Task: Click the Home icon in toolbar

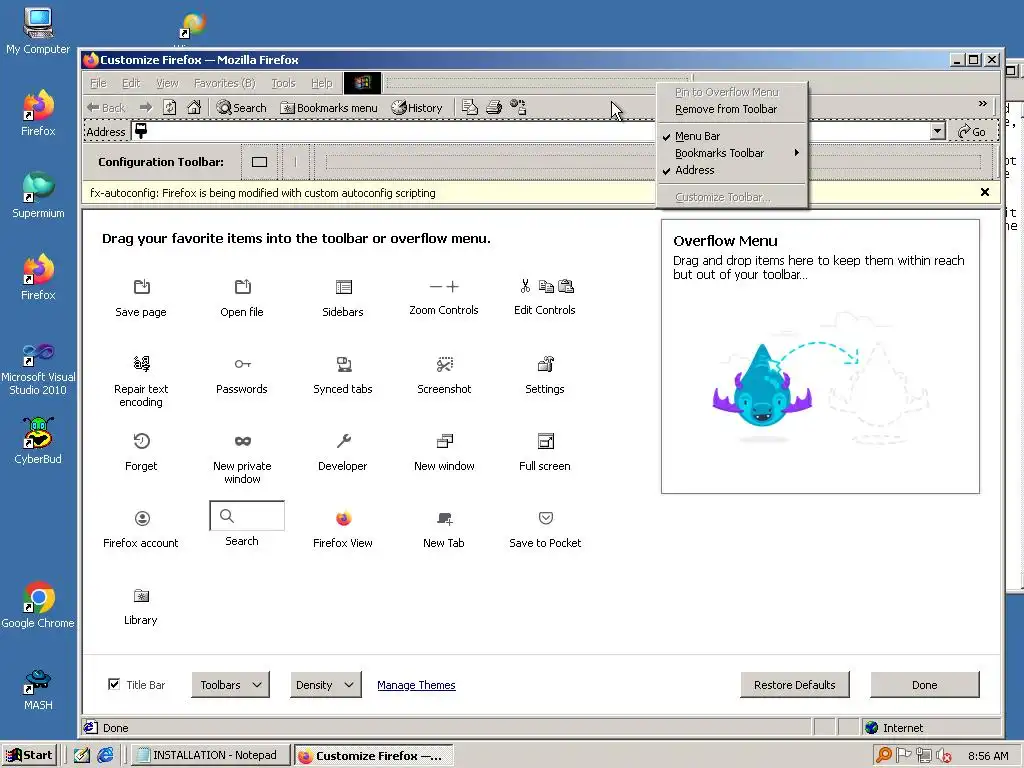Action: (x=194, y=107)
